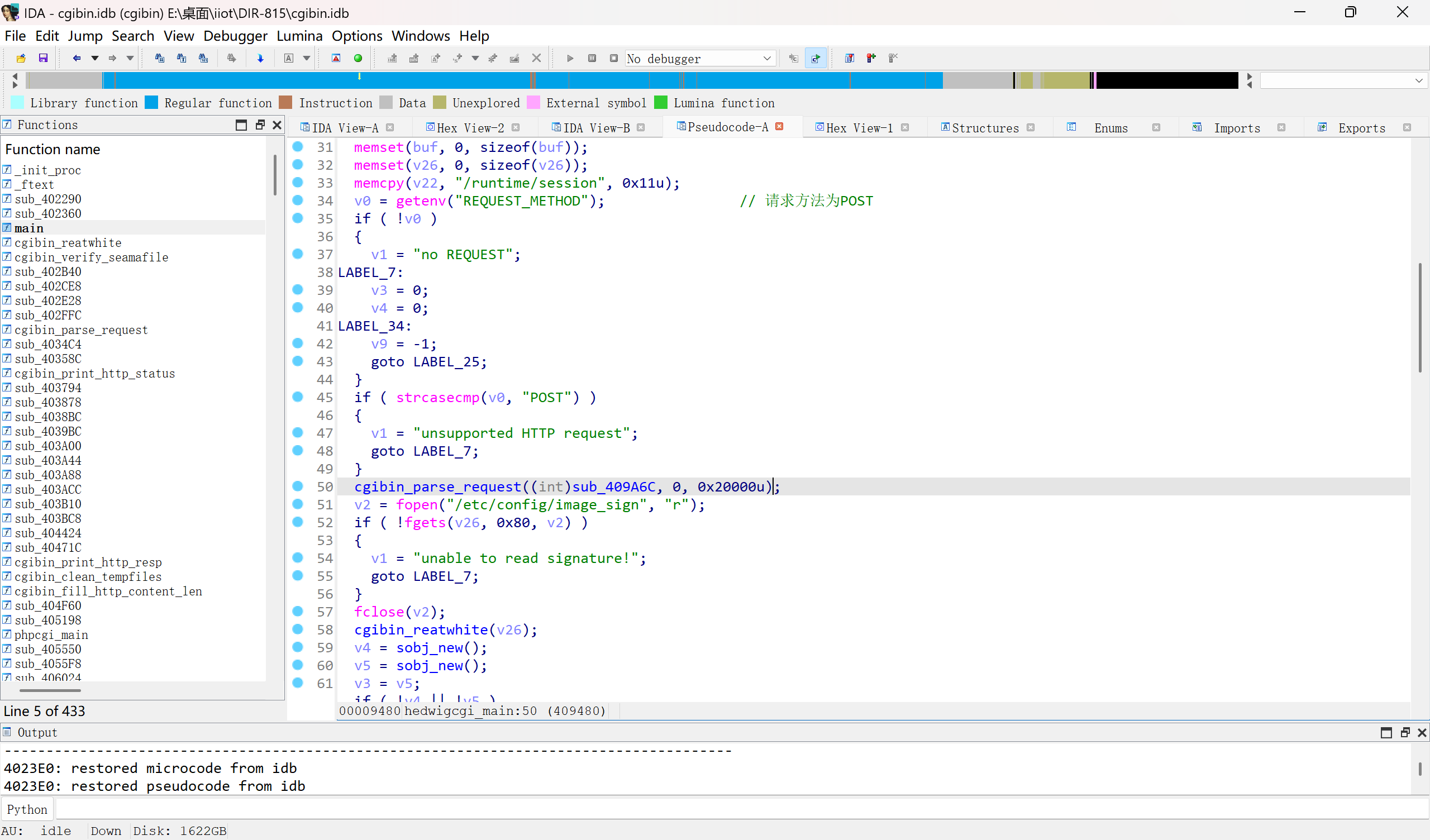Screen dimensions: 1430x840
Task: Toggle breakpoint dot on line 31
Action: (x=297, y=147)
